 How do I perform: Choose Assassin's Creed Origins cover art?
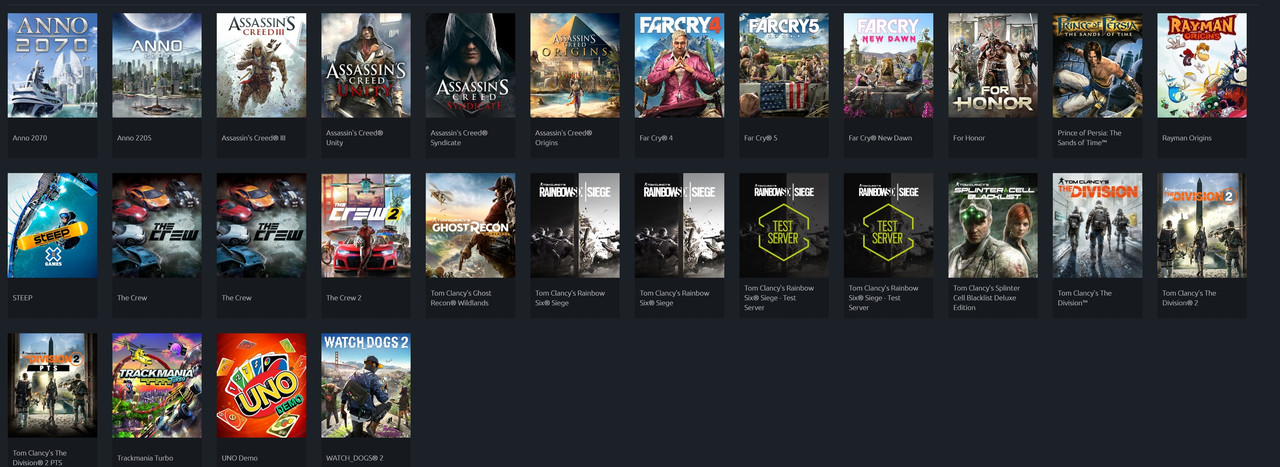(x=575, y=65)
